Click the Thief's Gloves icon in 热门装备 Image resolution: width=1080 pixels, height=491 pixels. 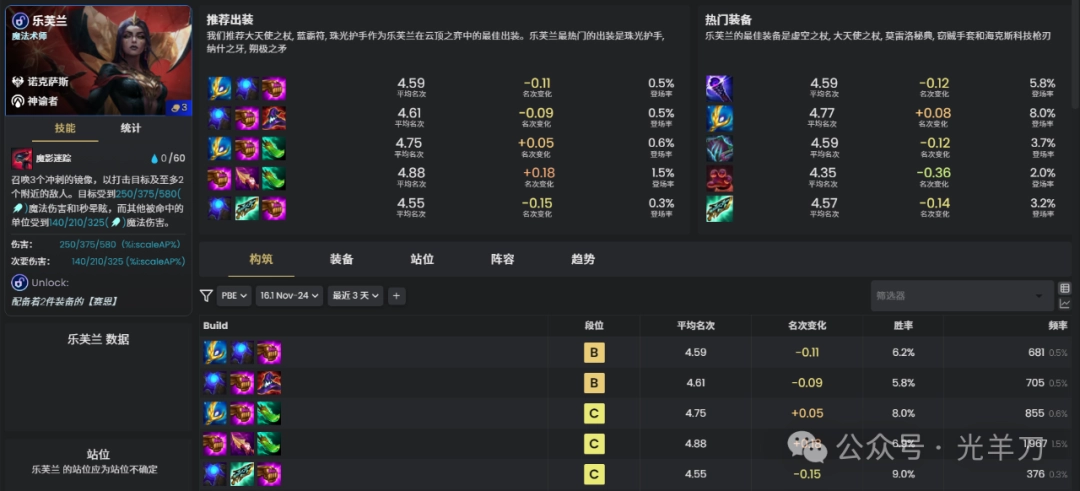coord(719,178)
